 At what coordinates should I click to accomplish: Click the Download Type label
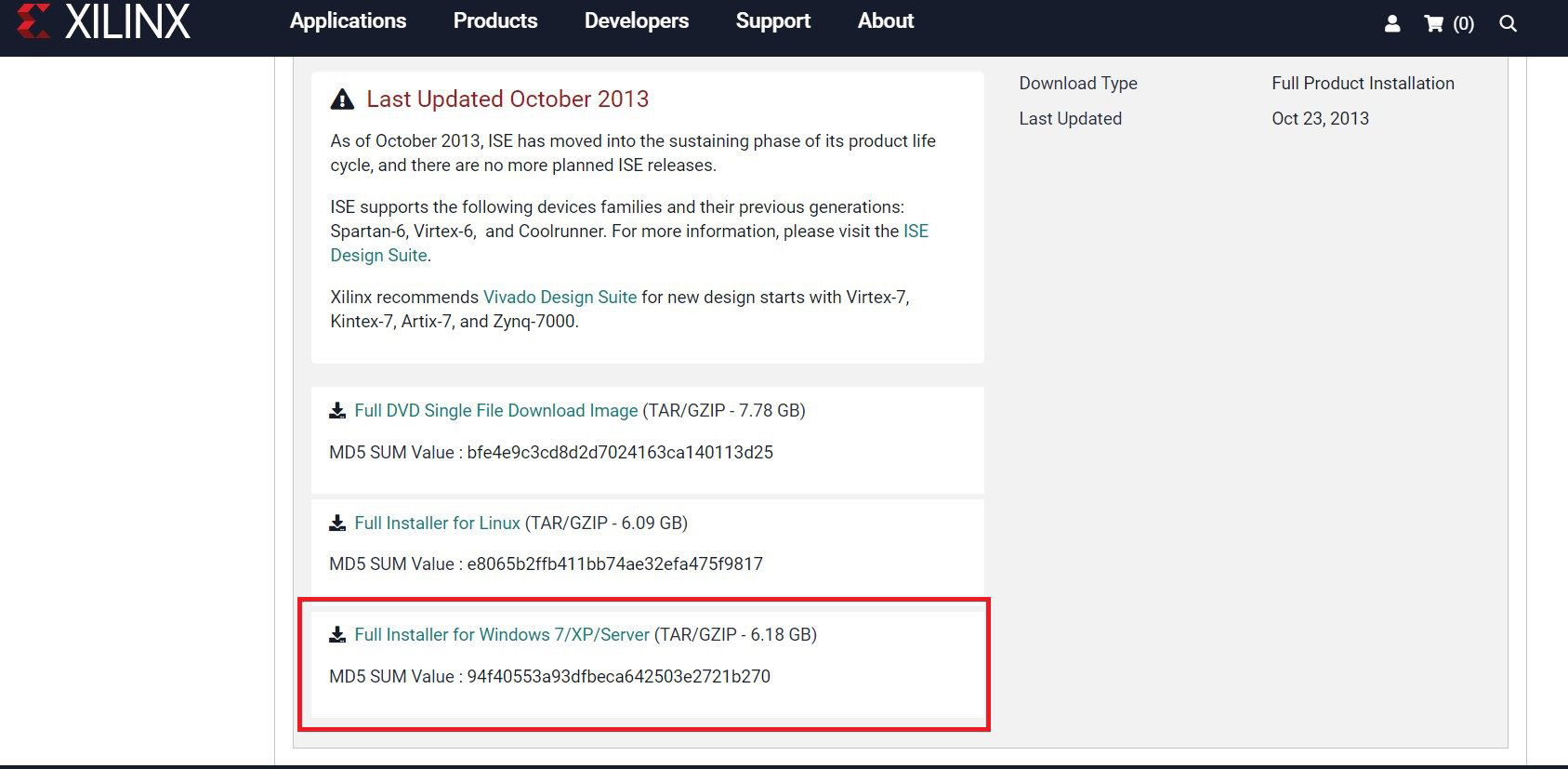(1078, 83)
